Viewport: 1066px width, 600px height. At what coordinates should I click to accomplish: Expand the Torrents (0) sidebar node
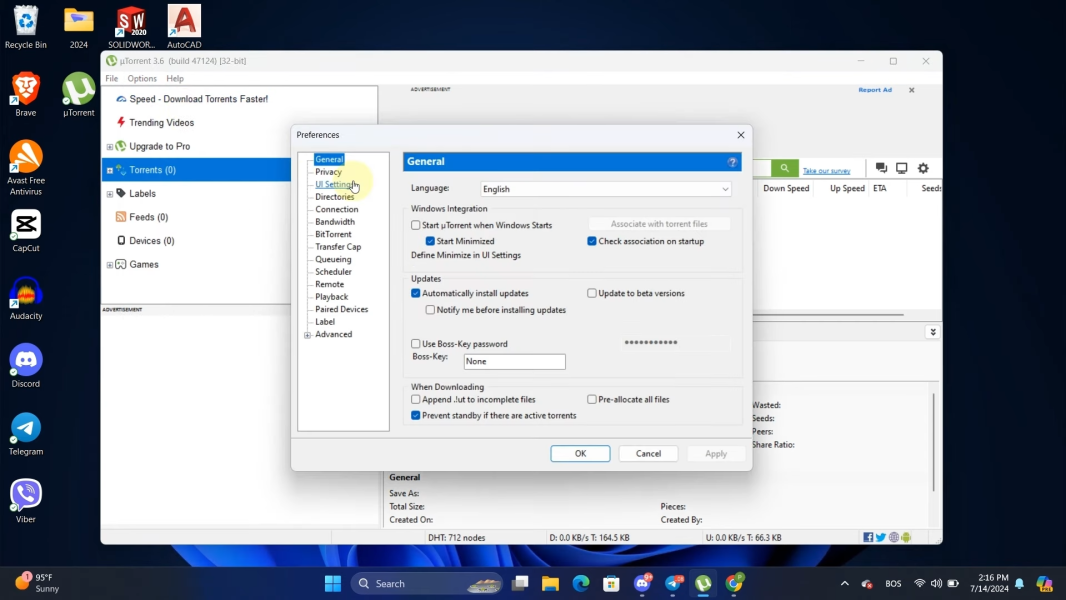click(109, 171)
